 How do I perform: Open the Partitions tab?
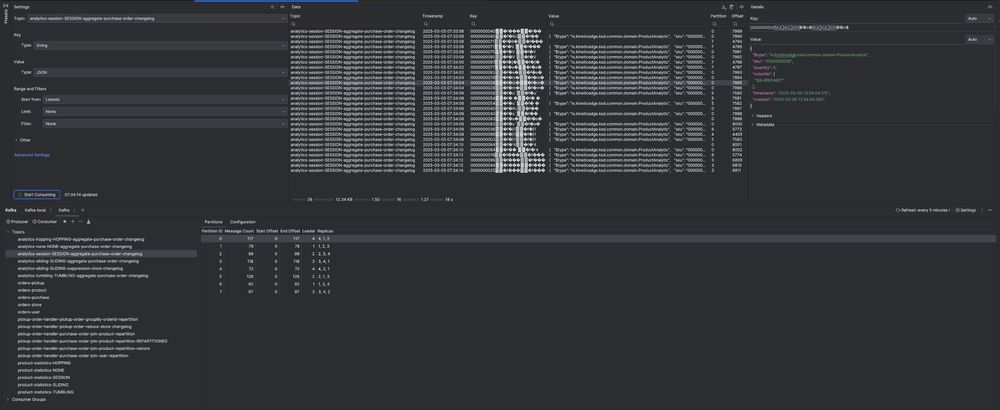(213, 221)
